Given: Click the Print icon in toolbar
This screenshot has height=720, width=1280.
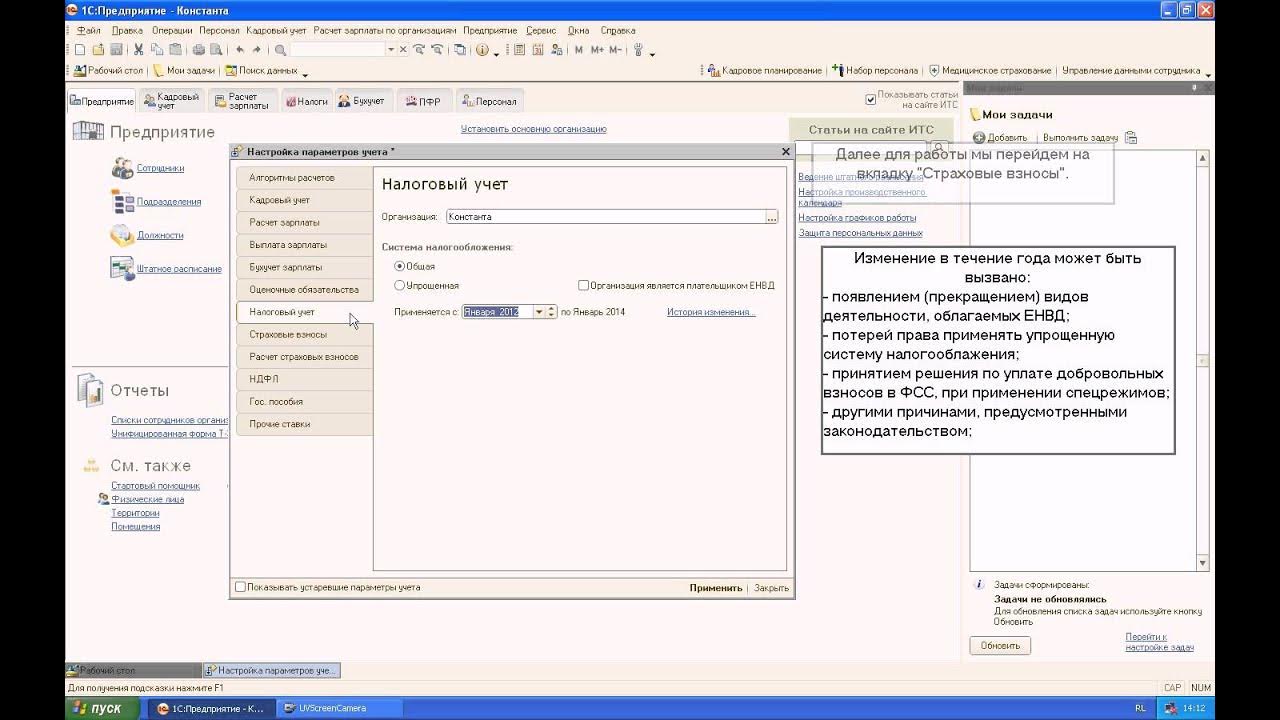Looking at the screenshot, I should tap(199, 49).
